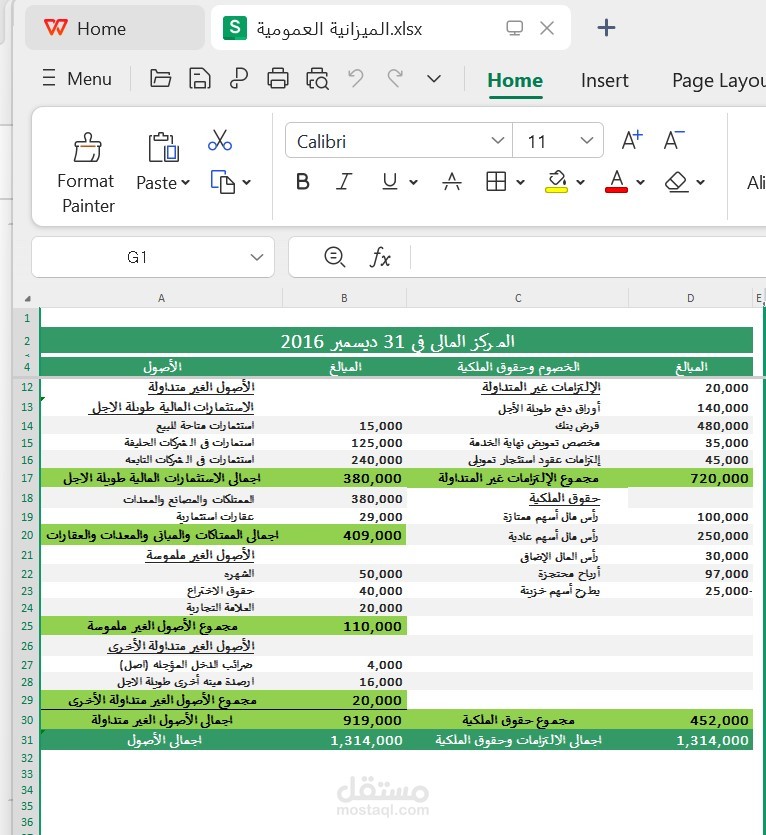Click the cell showing 919,000
This screenshot has width=766, height=835.
click(345, 720)
